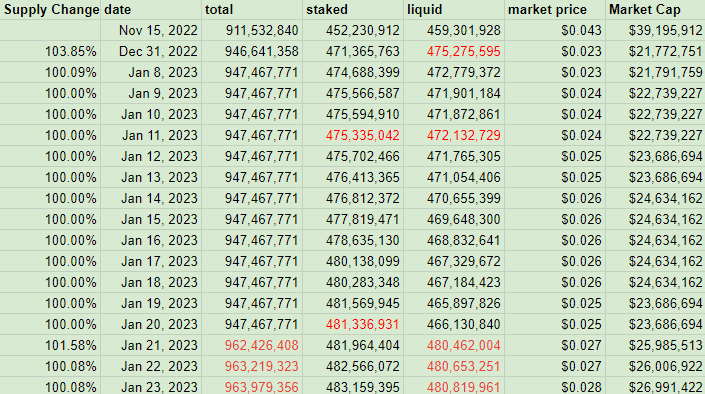705x394 pixels.
Task: Click staked cell 475,594,910
Action: [x=353, y=114]
